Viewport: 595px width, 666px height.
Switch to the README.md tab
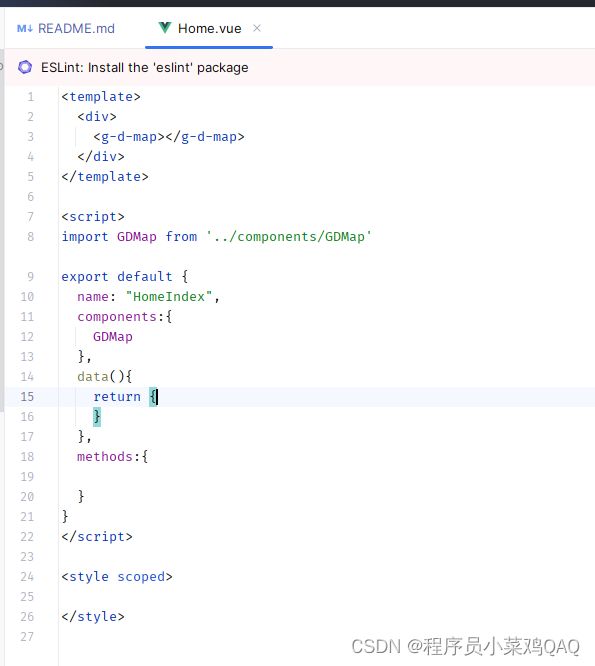tap(66, 28)
